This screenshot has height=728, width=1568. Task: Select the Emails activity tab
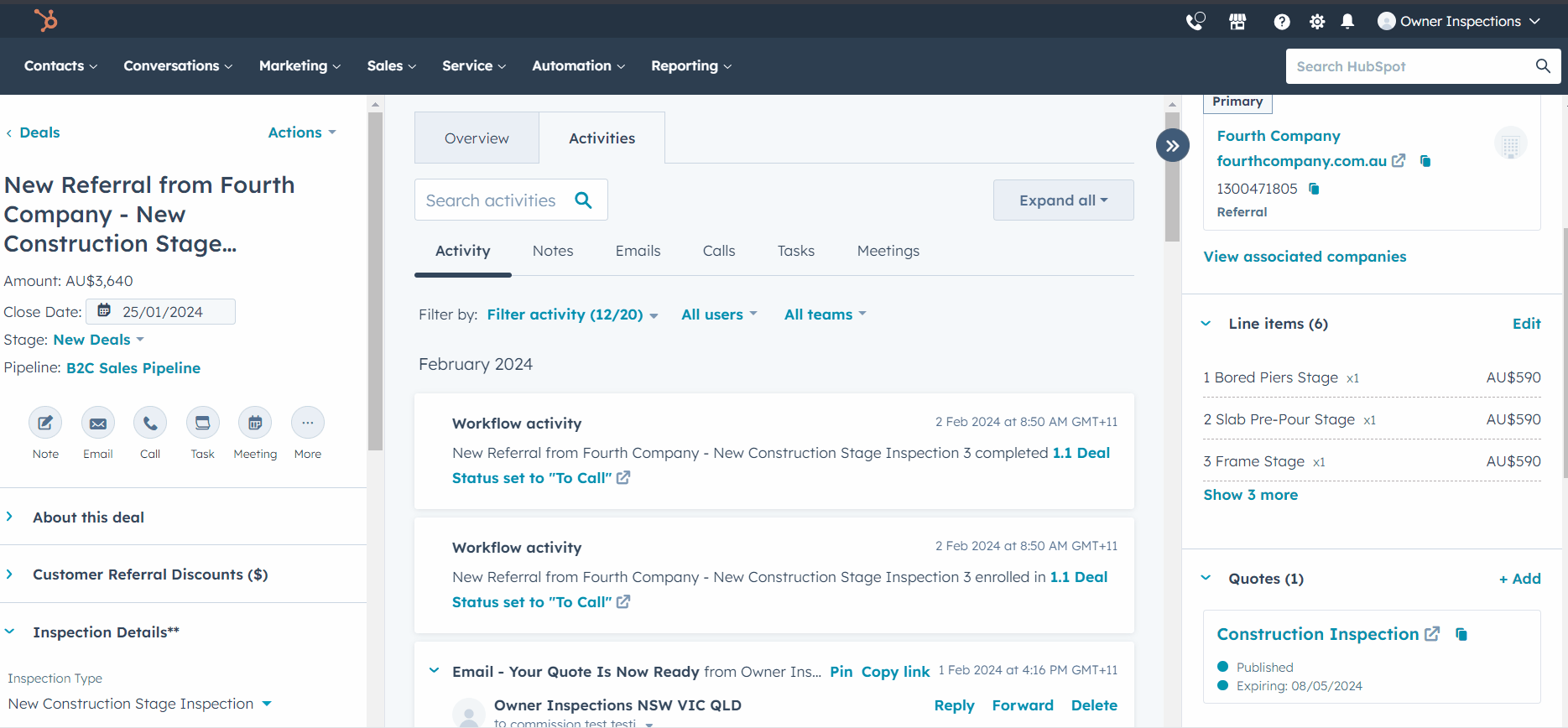[638, 251]
